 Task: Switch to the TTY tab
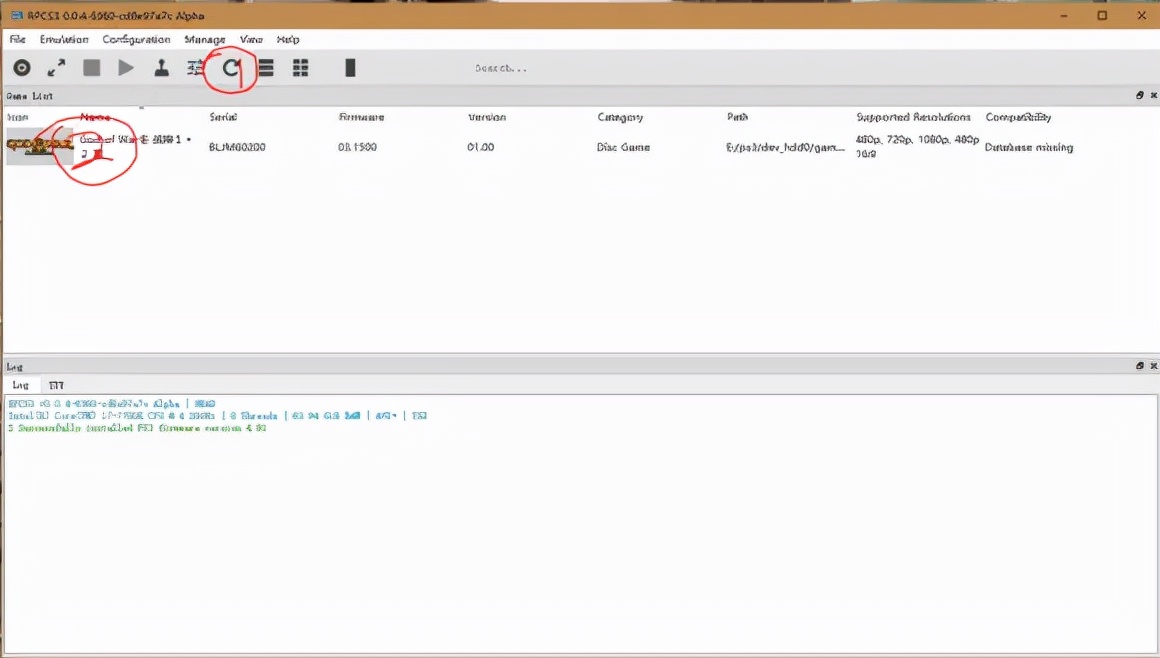[56, 385]
